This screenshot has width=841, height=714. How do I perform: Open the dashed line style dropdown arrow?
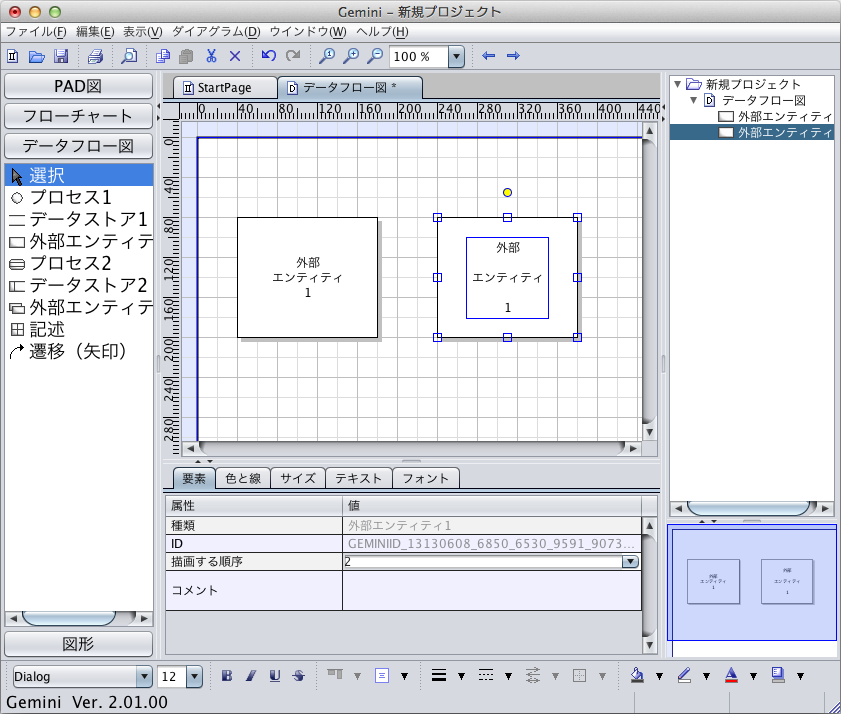508,676
